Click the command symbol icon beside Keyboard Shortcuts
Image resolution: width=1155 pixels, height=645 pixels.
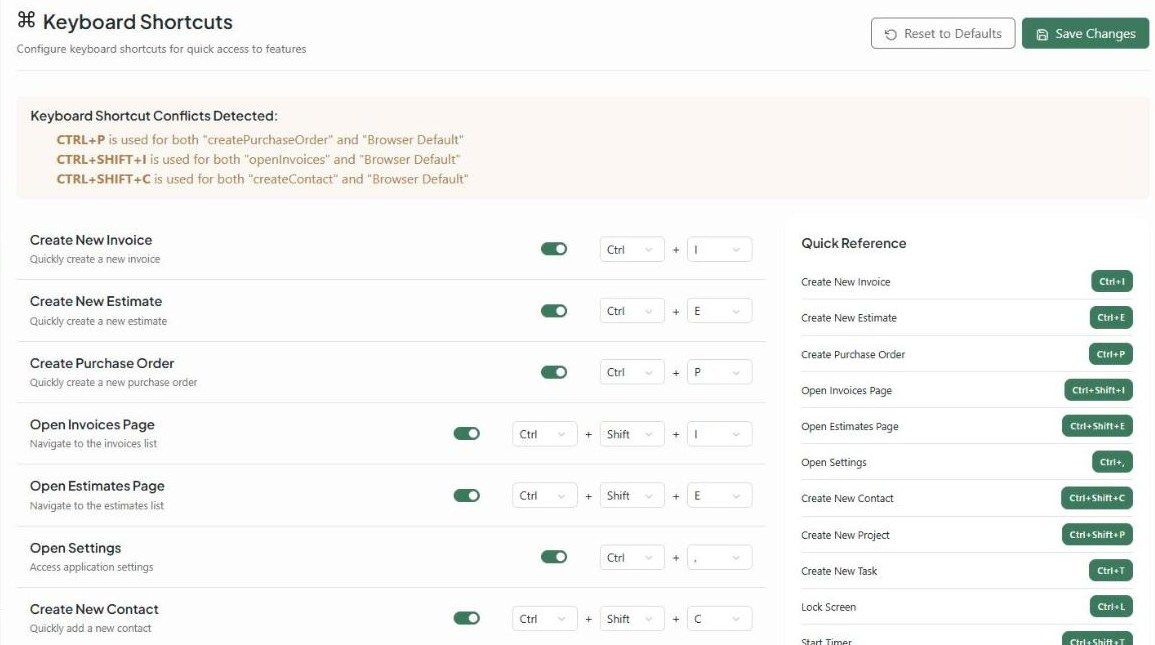(27, 20)
